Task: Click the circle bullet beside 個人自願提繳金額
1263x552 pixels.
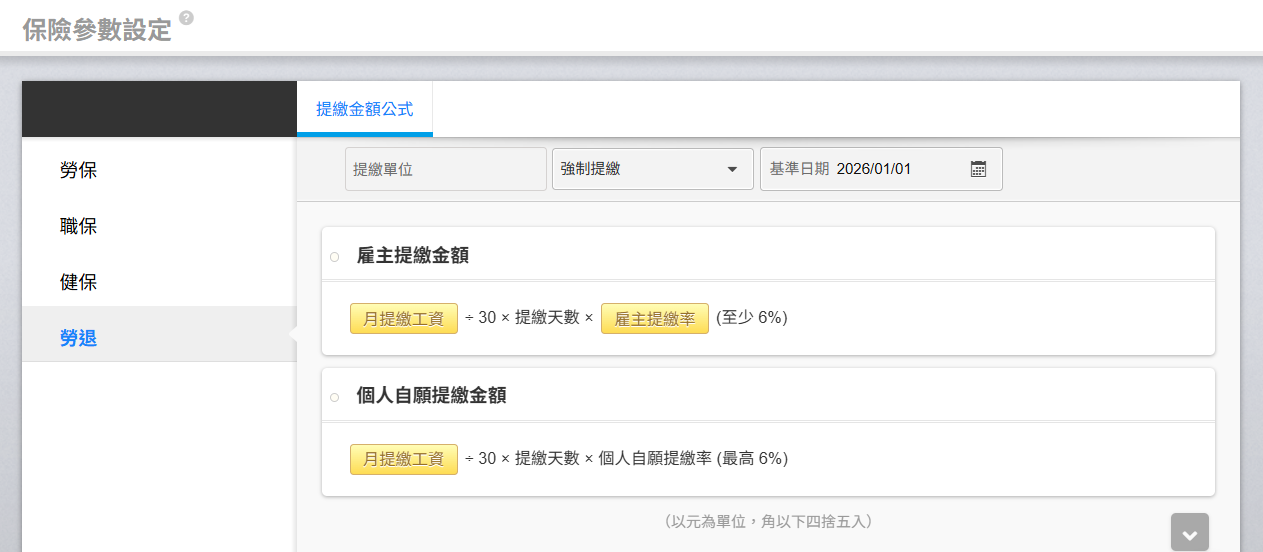Action: (334, 397)
